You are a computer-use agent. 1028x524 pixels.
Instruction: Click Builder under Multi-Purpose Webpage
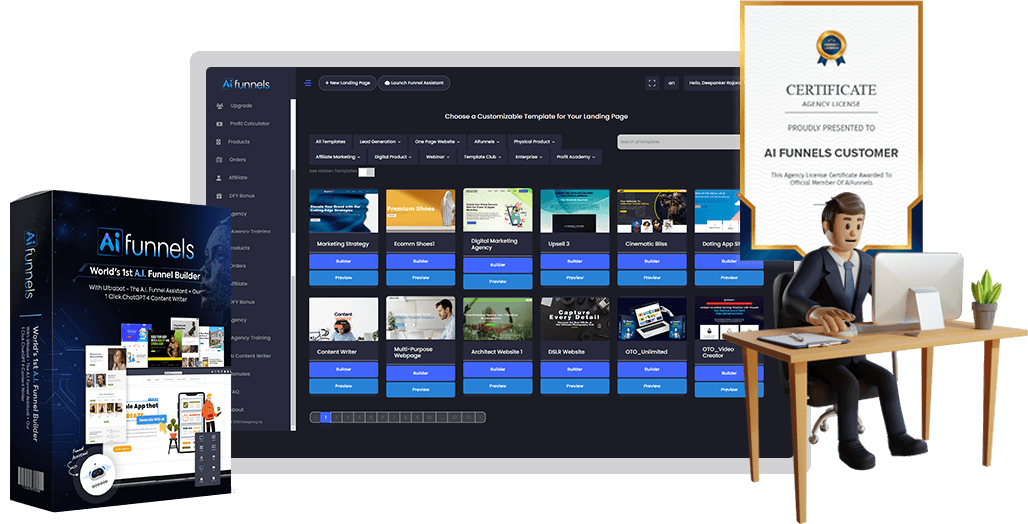pos(420,373)
